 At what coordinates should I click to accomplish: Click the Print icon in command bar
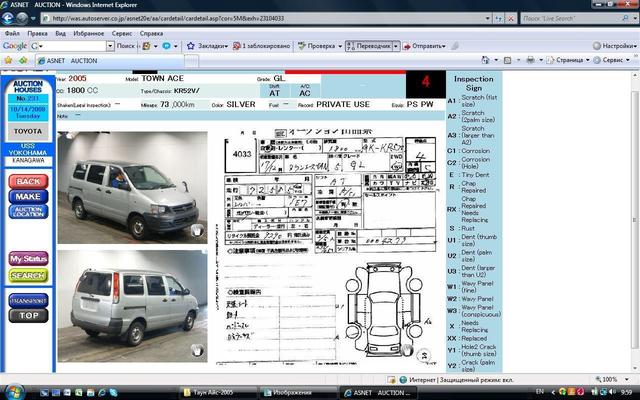(x=530, y=60)
